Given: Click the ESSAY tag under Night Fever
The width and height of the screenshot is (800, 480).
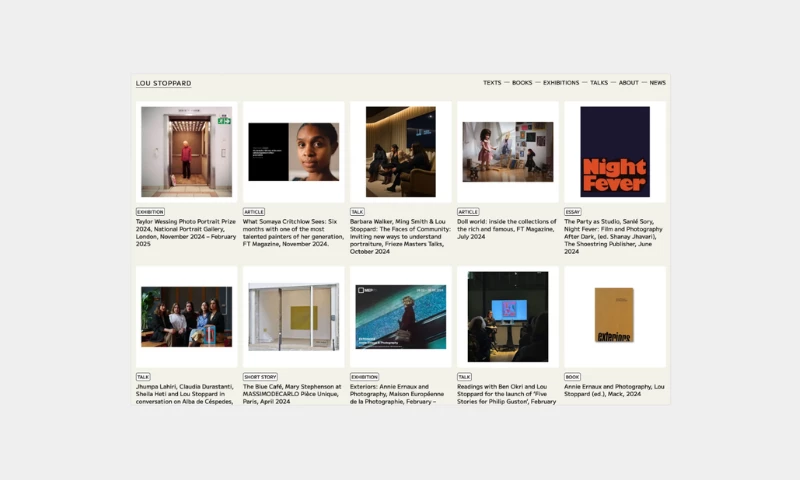Looking at the screenshot, I should tap(573, 212).
